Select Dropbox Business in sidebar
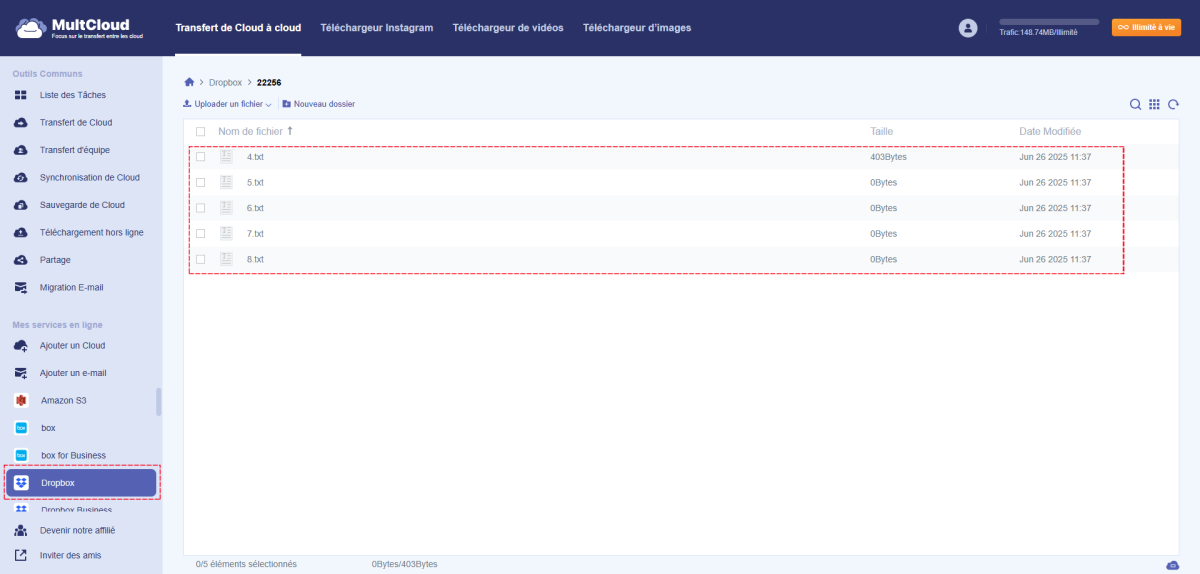This screenshot has width=1200, height=574. pos(76,510)
